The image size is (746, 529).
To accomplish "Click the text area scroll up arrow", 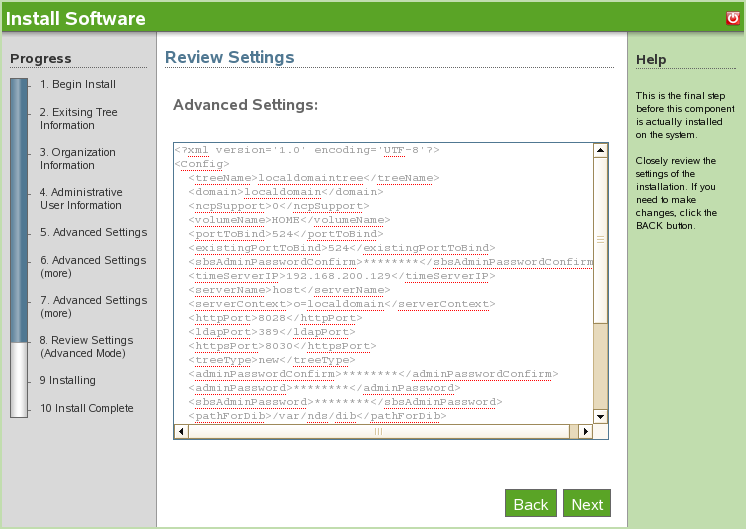I will 600,150.
